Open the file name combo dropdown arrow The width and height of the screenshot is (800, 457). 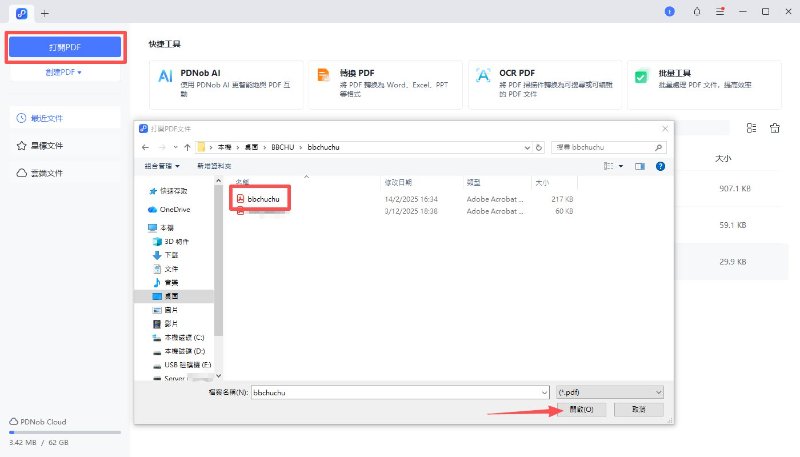click(x=544, y=392)
